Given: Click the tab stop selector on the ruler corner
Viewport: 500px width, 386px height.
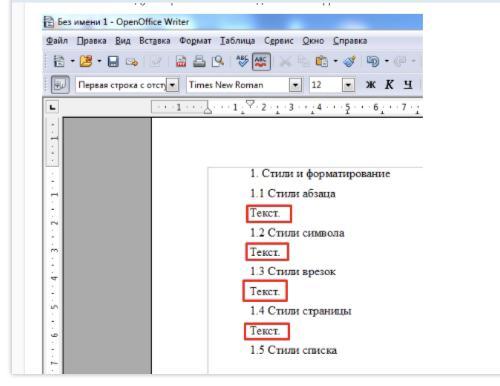Looking at the screenshot, I should click(x=52, y=107).
